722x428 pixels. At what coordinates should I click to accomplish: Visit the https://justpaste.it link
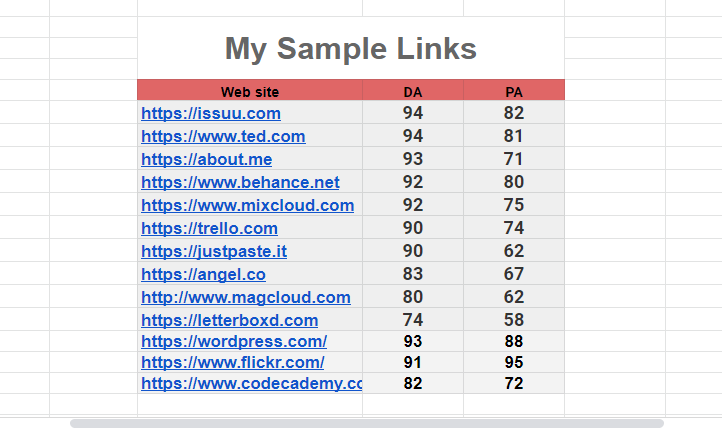click(214, 251)
